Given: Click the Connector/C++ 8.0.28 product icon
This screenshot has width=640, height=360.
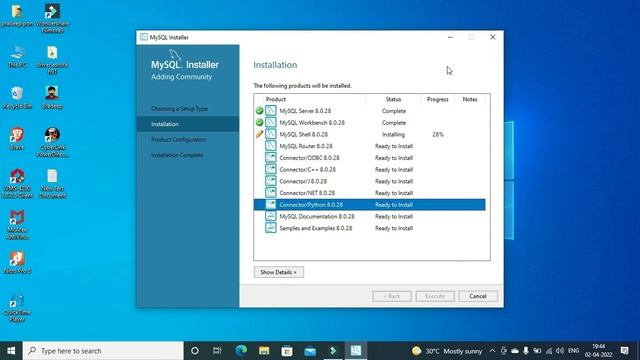Looking at the screenshot, I should pyautogui.click(x=271, y=169).
